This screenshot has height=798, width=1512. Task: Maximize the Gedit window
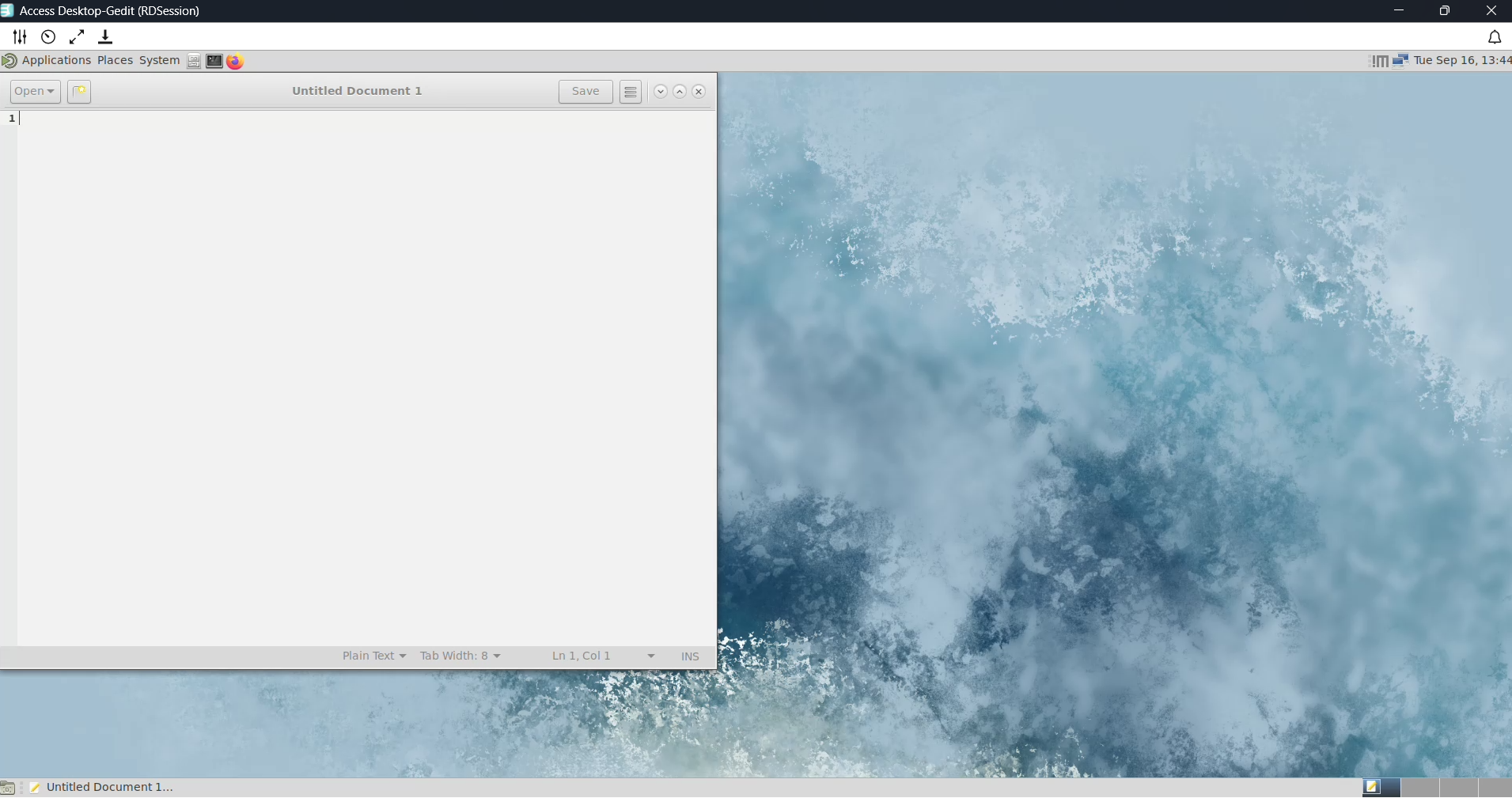[680, 92]
